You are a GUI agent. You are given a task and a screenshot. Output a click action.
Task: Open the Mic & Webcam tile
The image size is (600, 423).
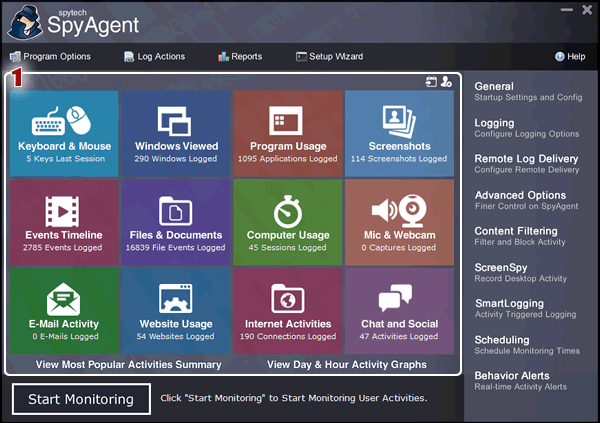(399, 222)
